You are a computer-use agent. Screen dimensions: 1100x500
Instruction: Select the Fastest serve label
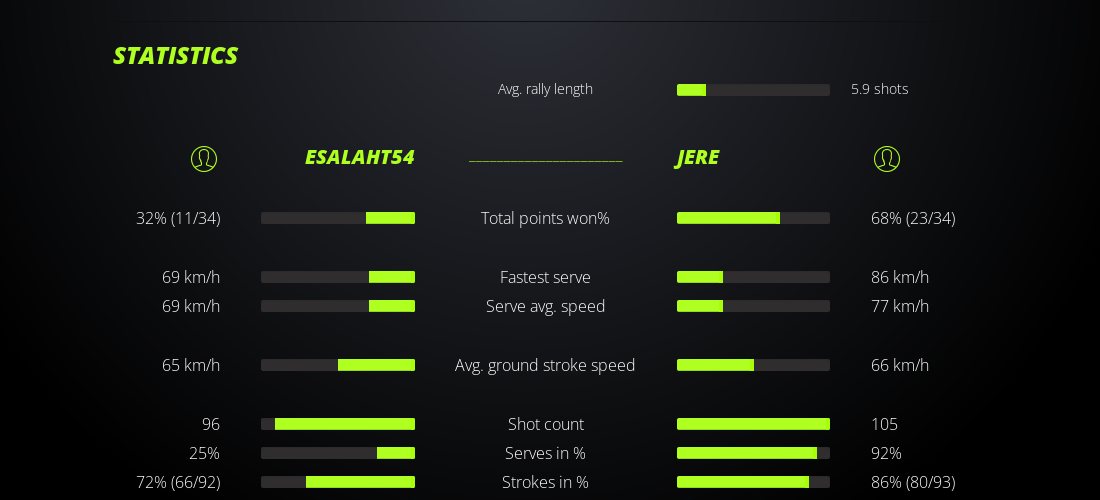[545, 277]
